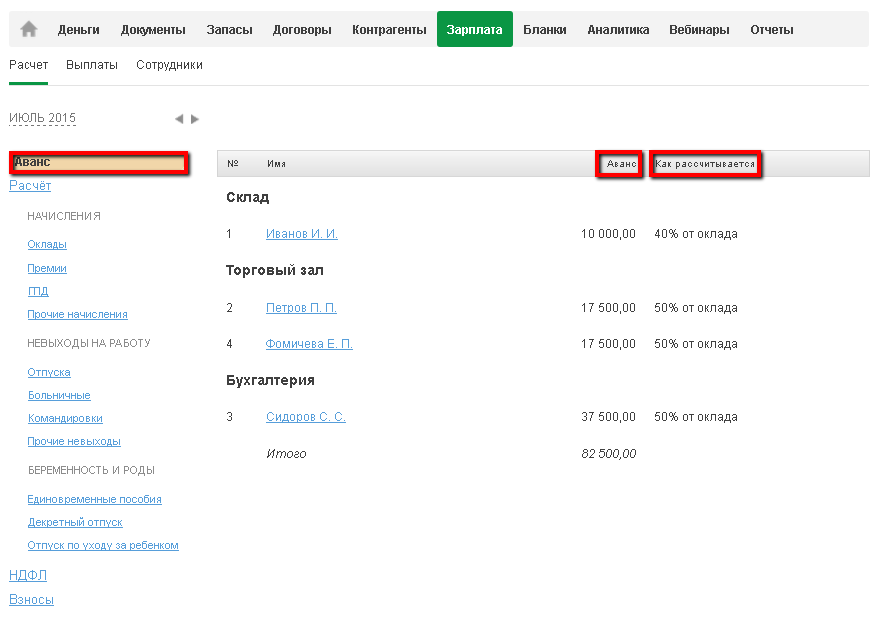This screenshot has height=618, width=880.
Task: Open the Оклады accruals link
Action: [47, 244]
